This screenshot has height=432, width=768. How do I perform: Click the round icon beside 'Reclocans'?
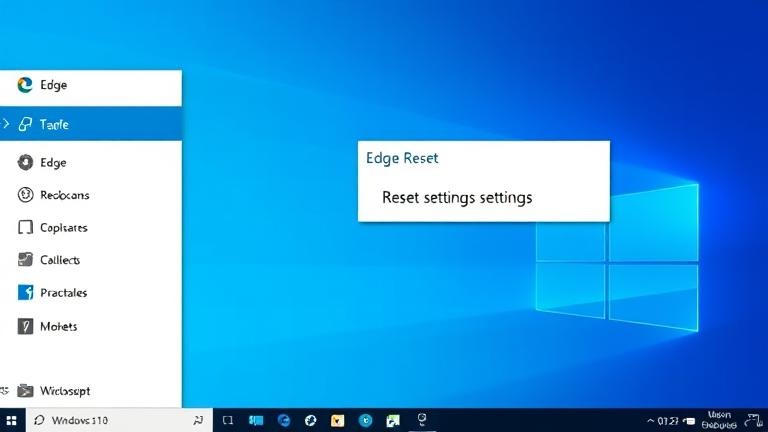(x=25, y=195)
